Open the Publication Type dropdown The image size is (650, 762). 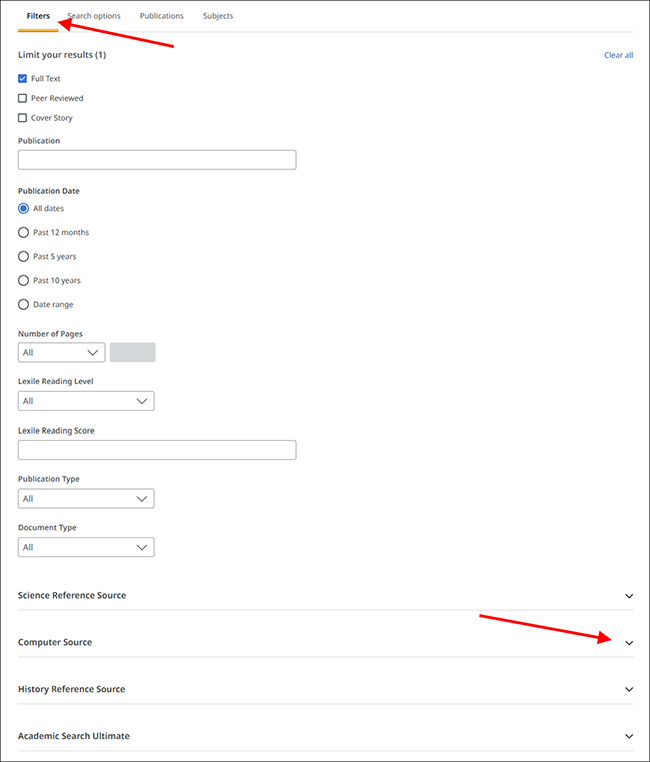tap(86, 499)
